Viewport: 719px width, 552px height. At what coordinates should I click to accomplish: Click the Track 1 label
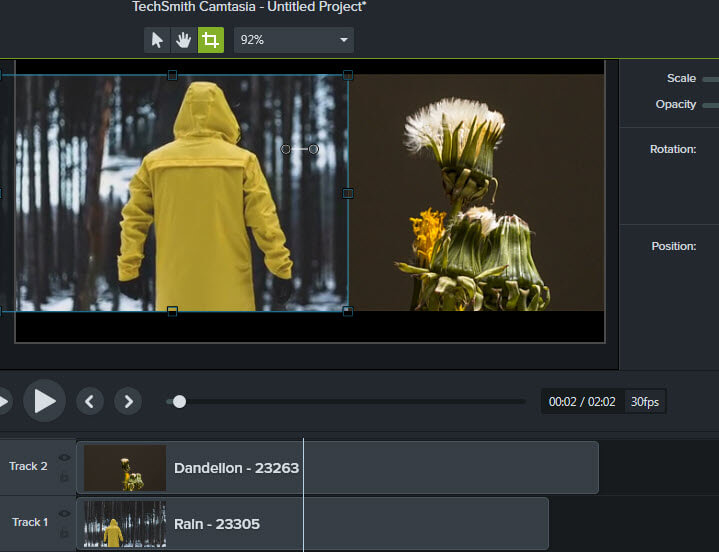pos(29,522)
